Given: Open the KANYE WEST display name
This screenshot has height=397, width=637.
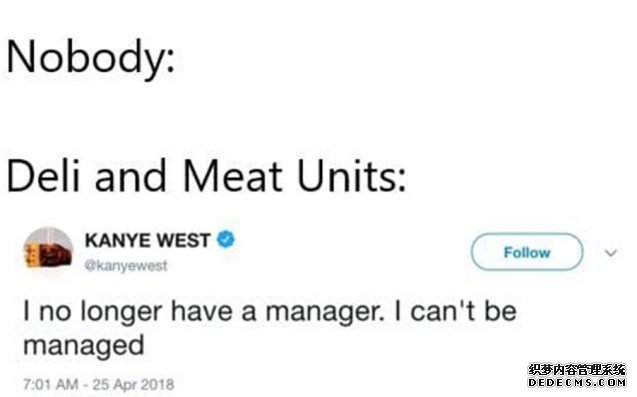Looking at the screenshot, I should pyautogui.click(x=147, y=240).
